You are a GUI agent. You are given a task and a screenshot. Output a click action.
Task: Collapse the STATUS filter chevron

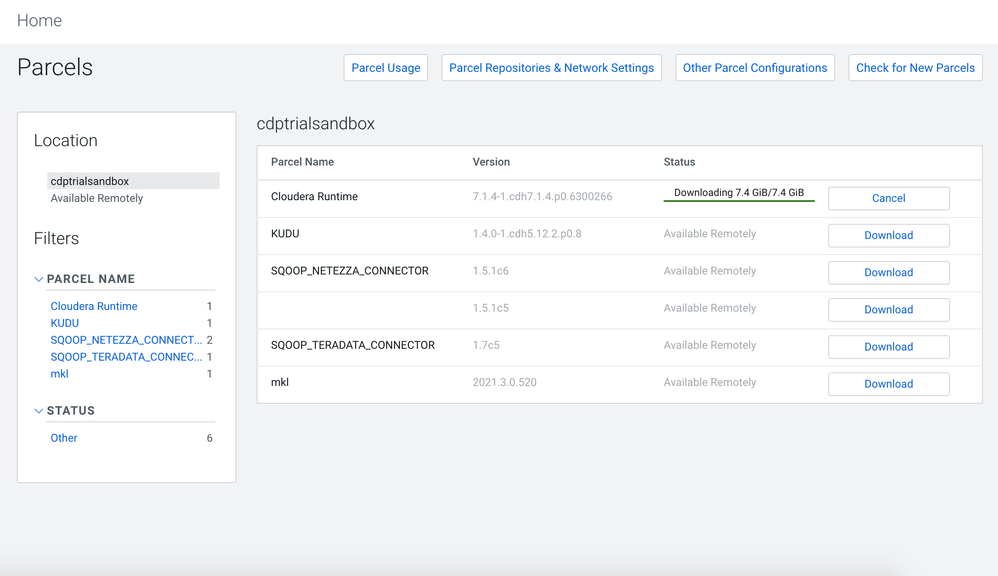tap(39, 411)
